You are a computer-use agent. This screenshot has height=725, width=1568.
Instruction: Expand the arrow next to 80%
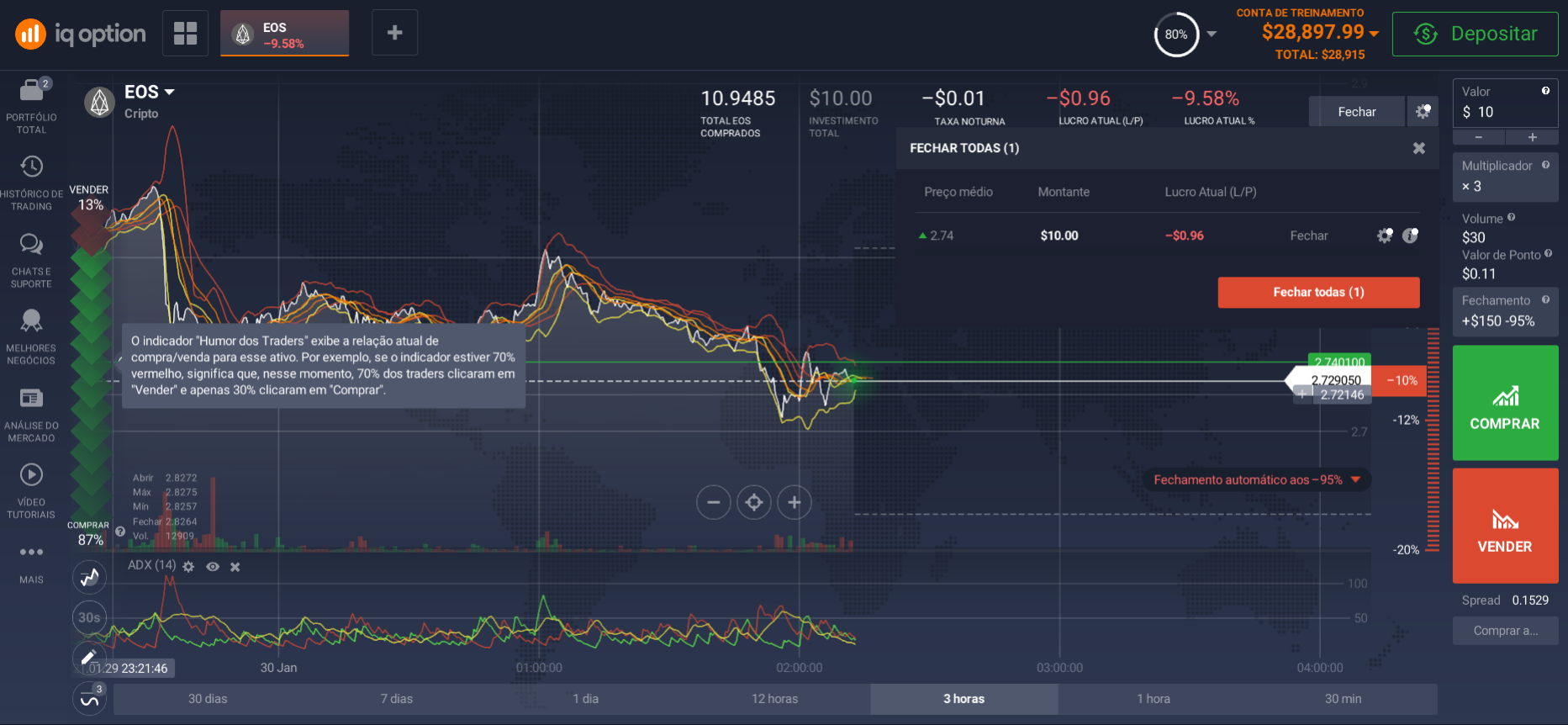(x=1212, y=34)
